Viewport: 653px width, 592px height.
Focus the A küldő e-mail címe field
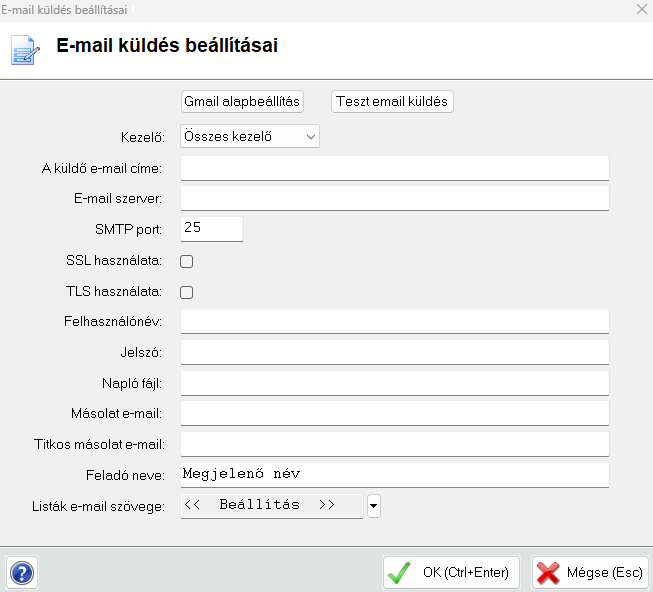tap(394, 168)
